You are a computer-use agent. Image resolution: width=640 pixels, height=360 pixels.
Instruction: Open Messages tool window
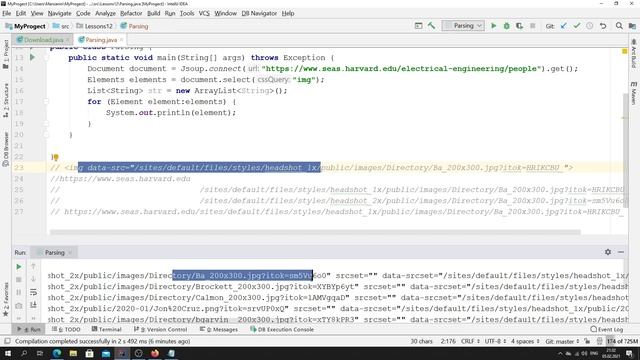tap(219, 329)
